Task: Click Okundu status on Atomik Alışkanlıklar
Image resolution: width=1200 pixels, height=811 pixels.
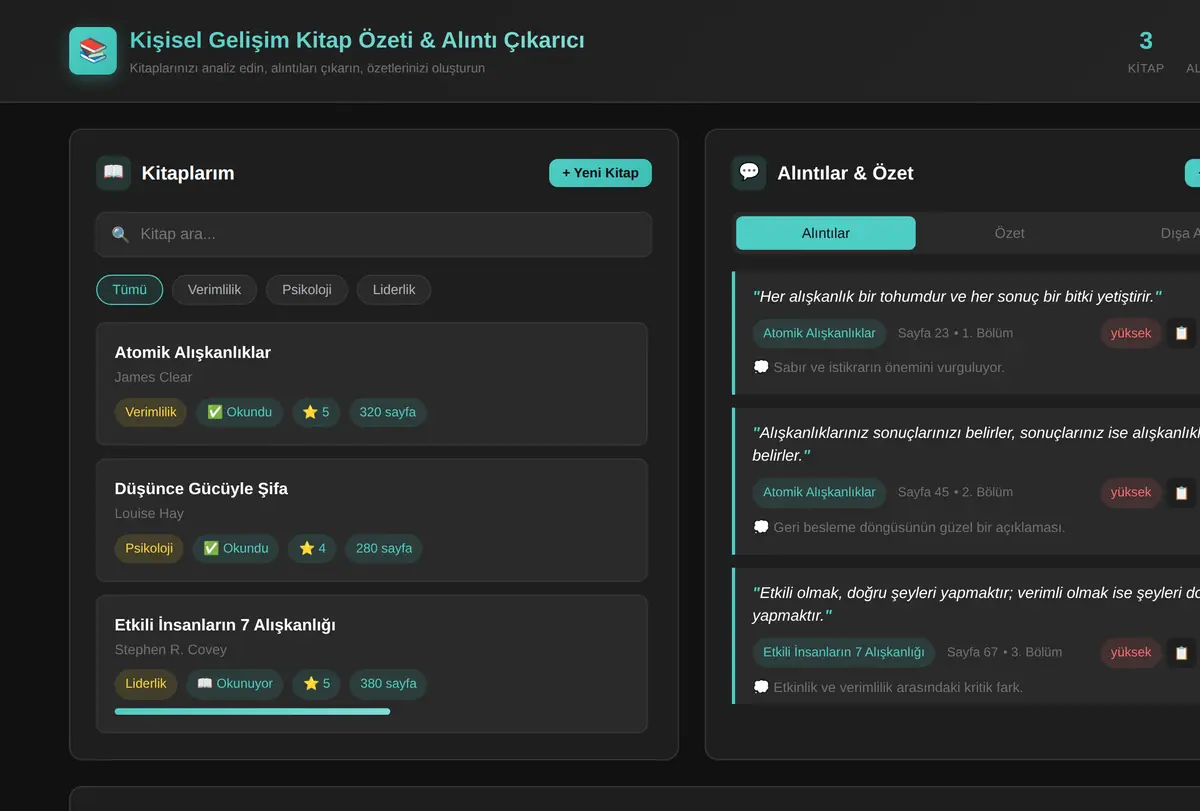Action: pyautogui.click(x=240, y=412)
